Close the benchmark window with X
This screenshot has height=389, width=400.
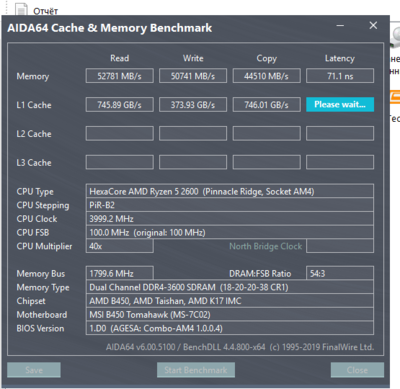click(373, 26)
